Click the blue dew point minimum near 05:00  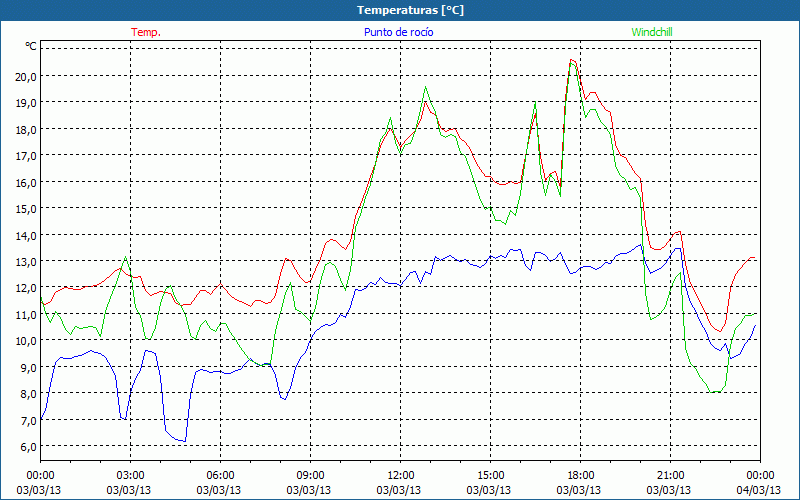(184, 441)
